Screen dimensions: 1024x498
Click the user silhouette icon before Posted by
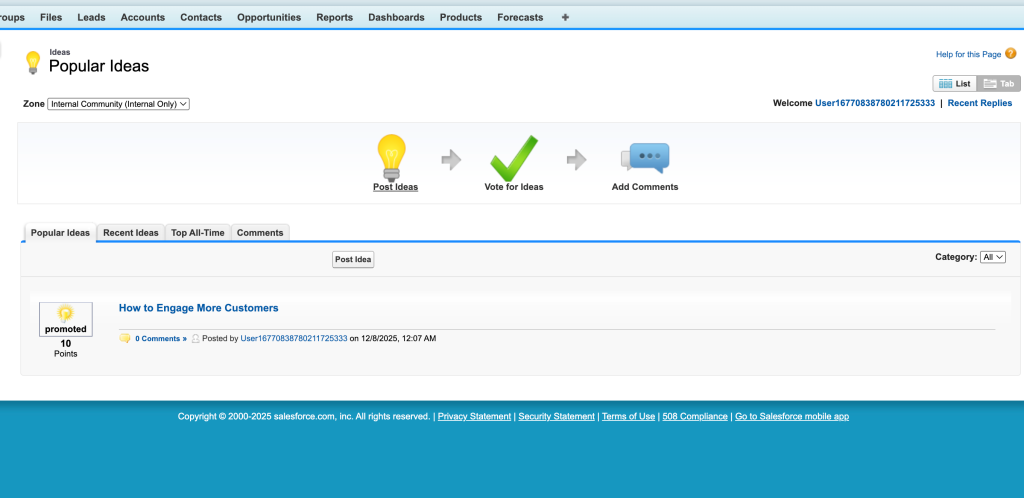tap(195, 339)
